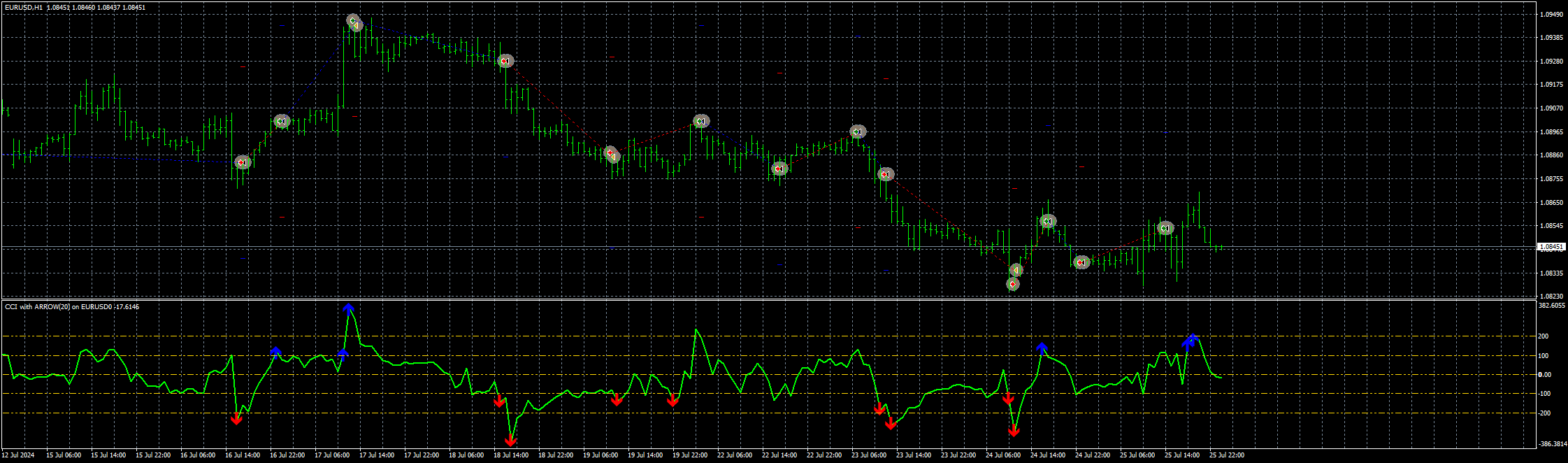Select the red trade marker on 16 Jul 14:00
Image resolution: width=1568 pixels, height=463 pixels.
pyautogui.click(x=242, y=162)
